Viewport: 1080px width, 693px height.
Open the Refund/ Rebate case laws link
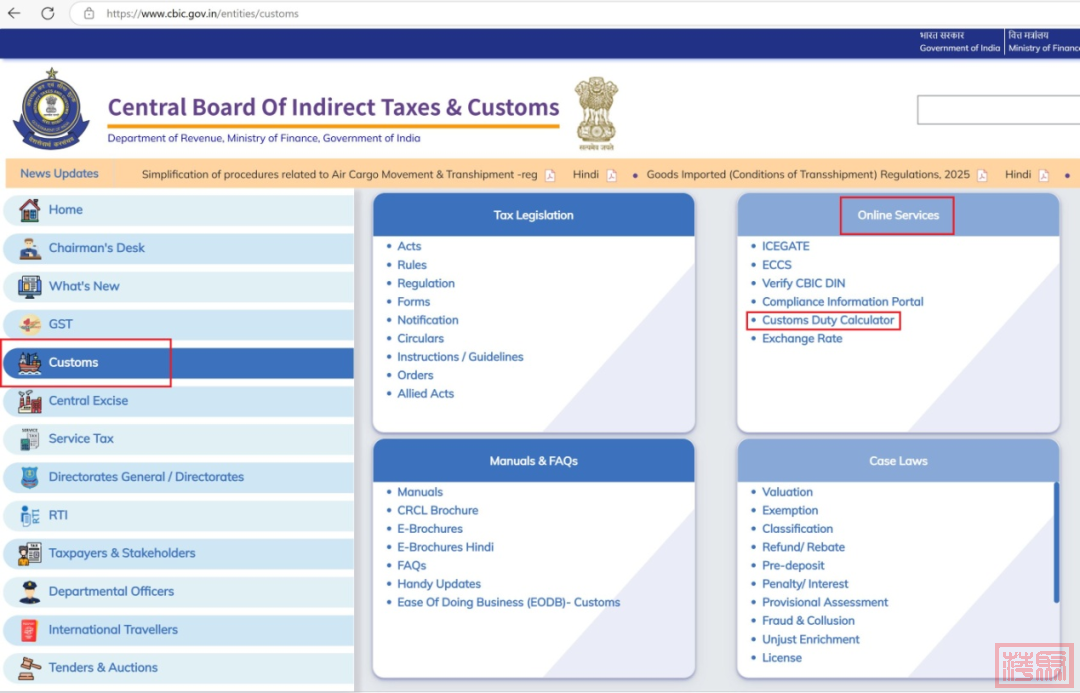pos(803,548)
